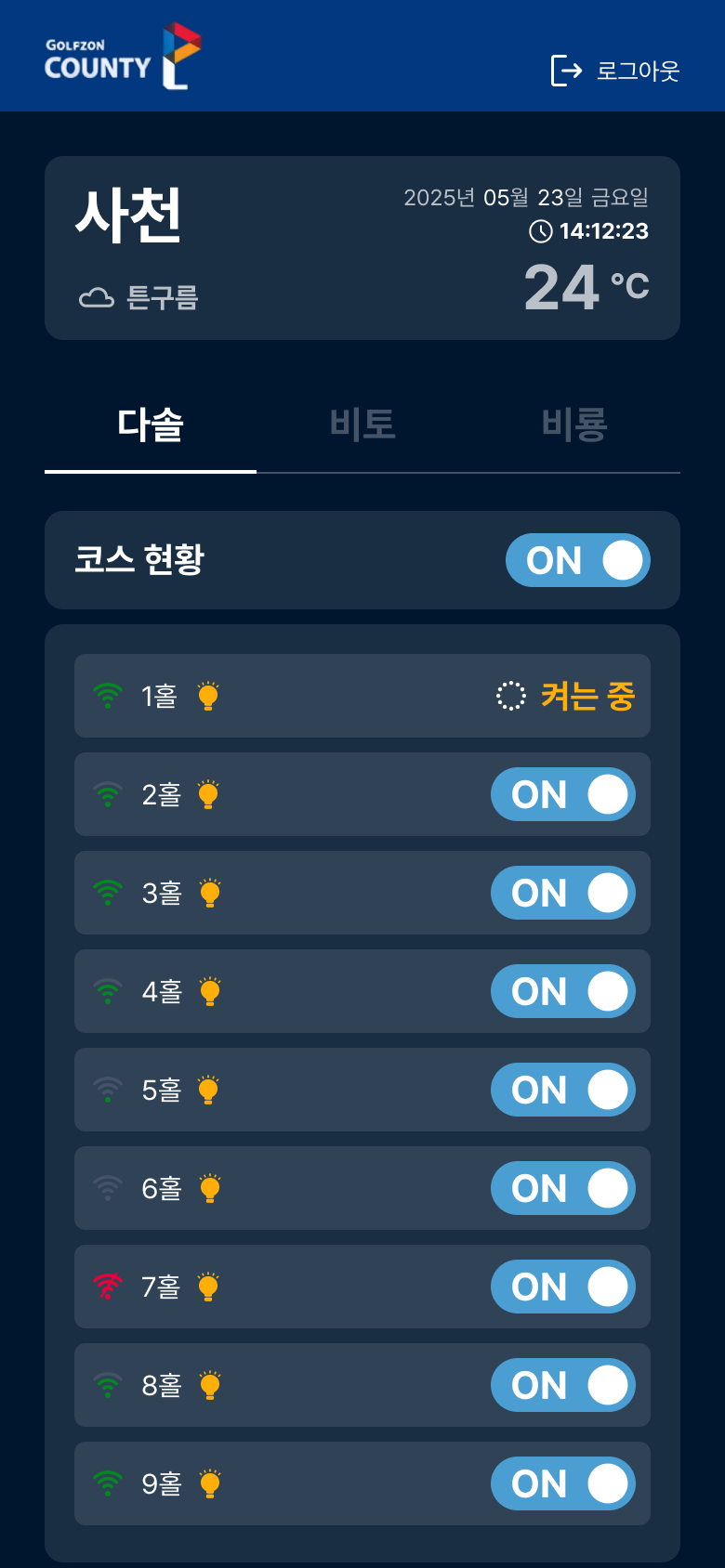Click the loading spinner on hole 1
This screenshot has width=725, height=1568.
[x=510, y=696]
